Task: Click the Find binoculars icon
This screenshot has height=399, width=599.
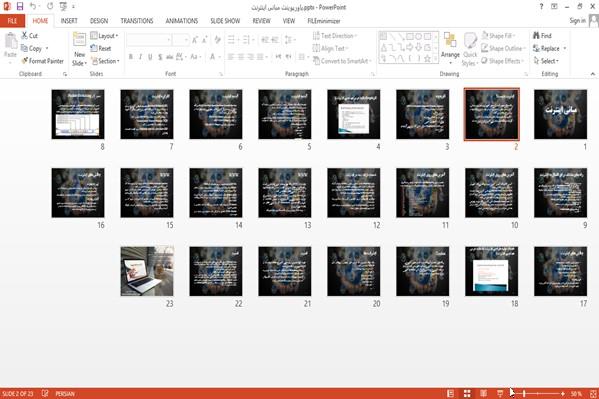Action: [x=536, y=36]
